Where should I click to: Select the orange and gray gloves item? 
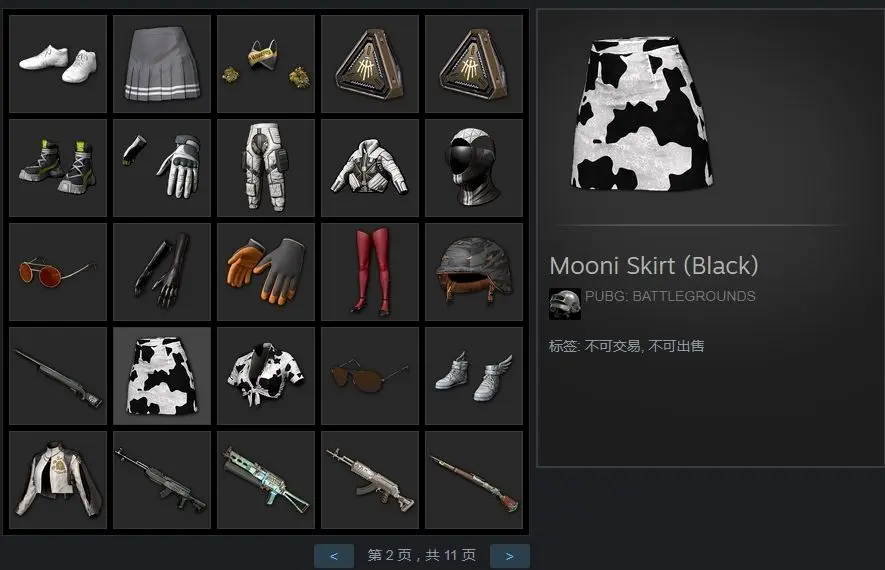[x=266, y=272]
